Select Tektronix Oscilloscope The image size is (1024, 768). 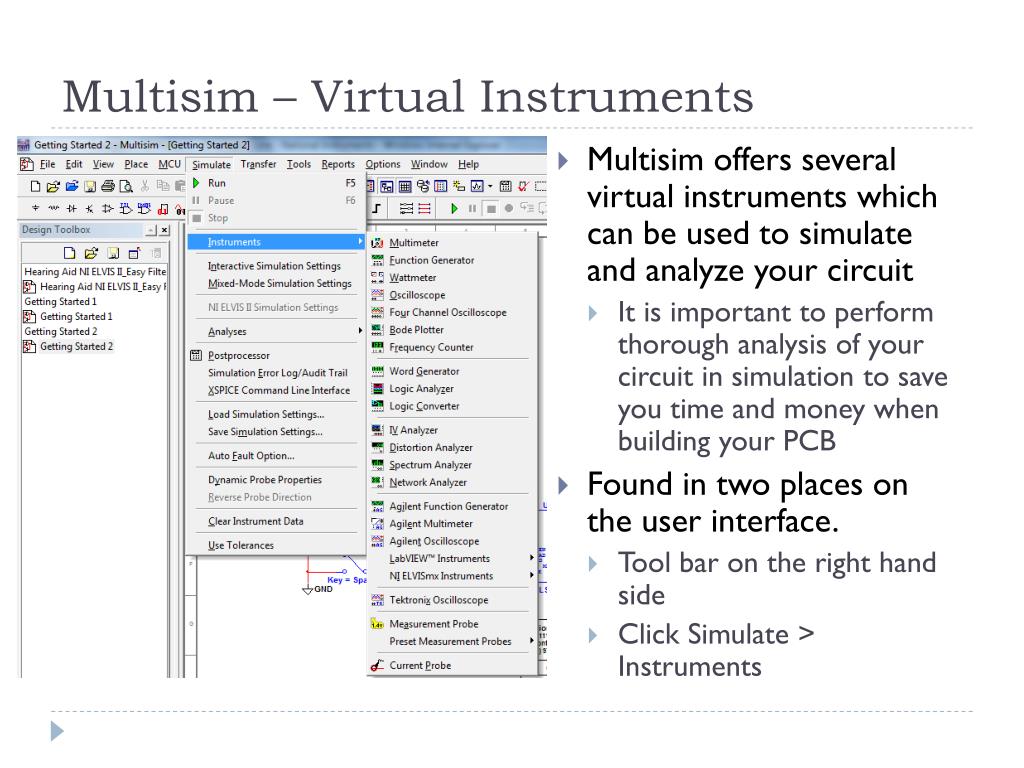(x=452, y=600)
